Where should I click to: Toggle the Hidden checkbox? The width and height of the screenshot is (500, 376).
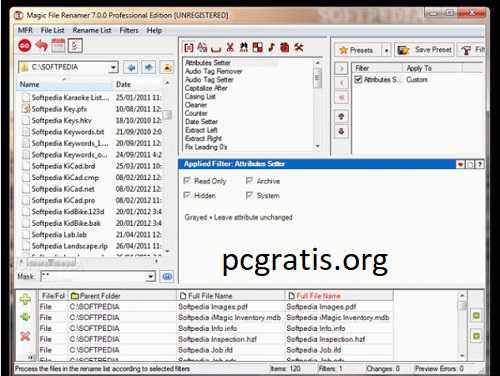tap(187, 195)
